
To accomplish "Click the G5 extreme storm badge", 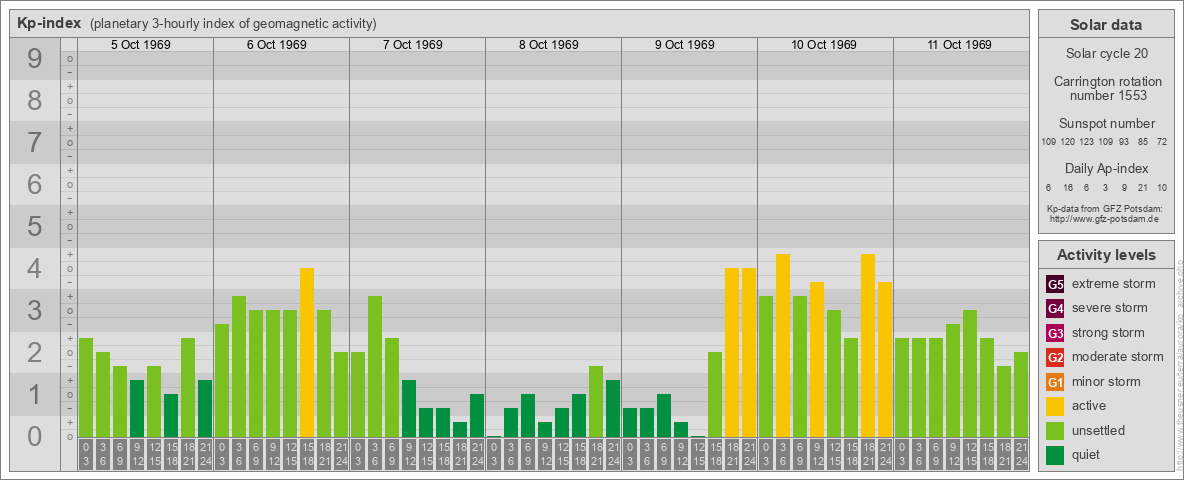I will 1055,285.
